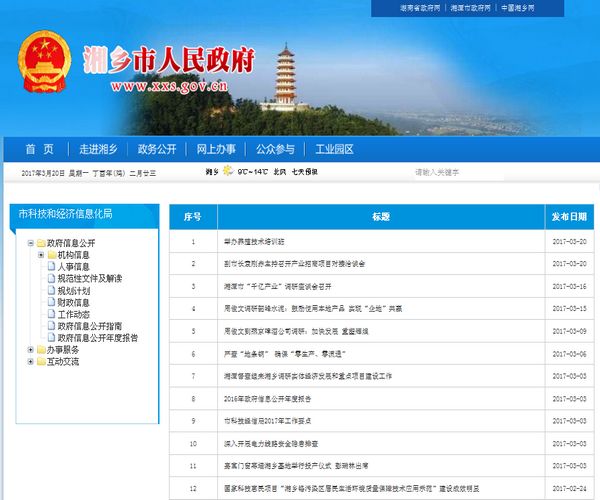Select 政府信息公开指南 in the tree

click(90, 326)
